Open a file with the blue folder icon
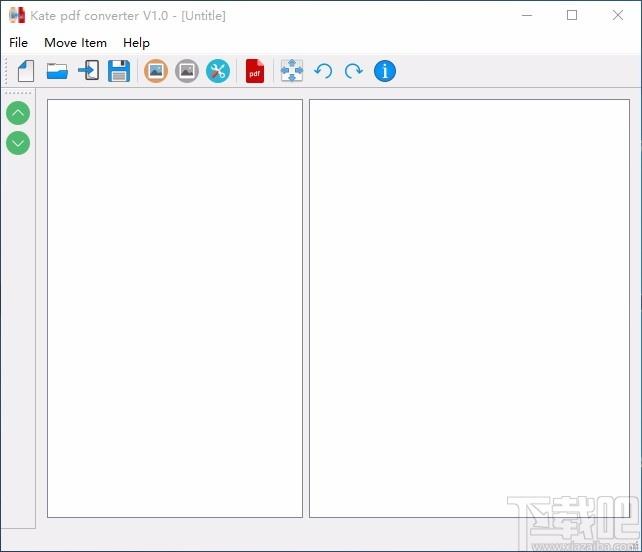This screenshot has width=642, height=552. [x=57, y=71]
